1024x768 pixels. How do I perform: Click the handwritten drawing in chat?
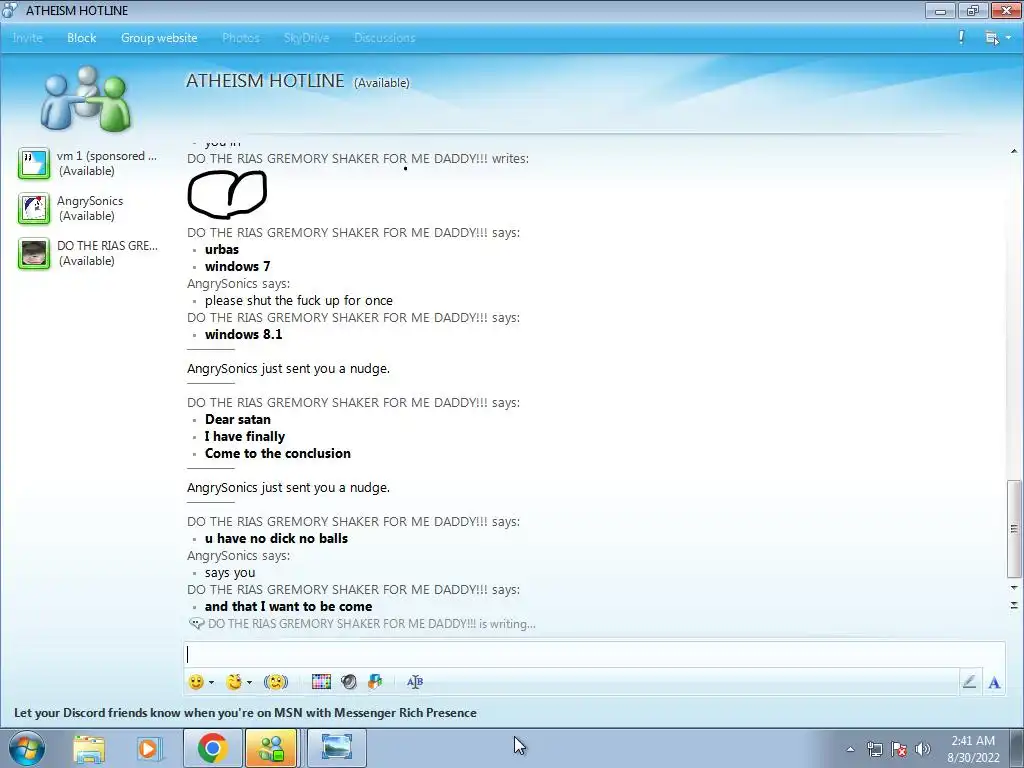point(227,194)
